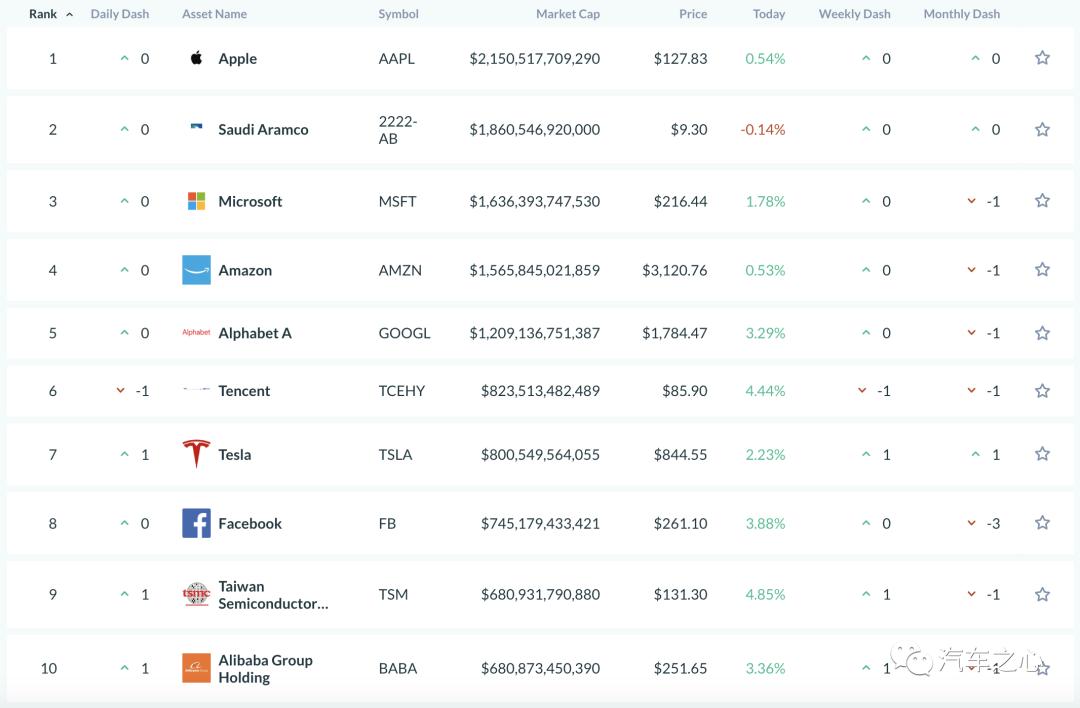The image size is (1080, 708).
Task: Click the Tesla logo icon
Action: click(x=196, y=454)
